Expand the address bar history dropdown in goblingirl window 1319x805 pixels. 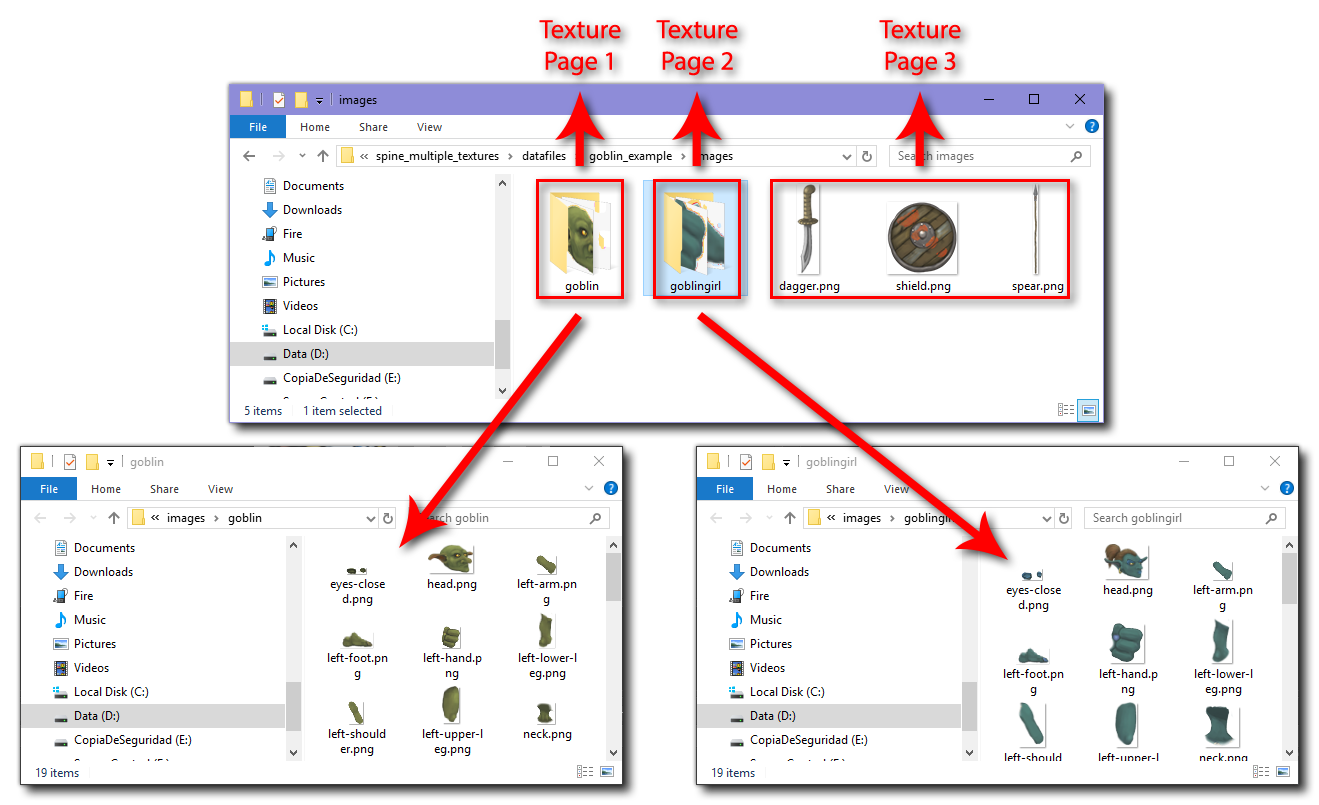coord(1046,519)
